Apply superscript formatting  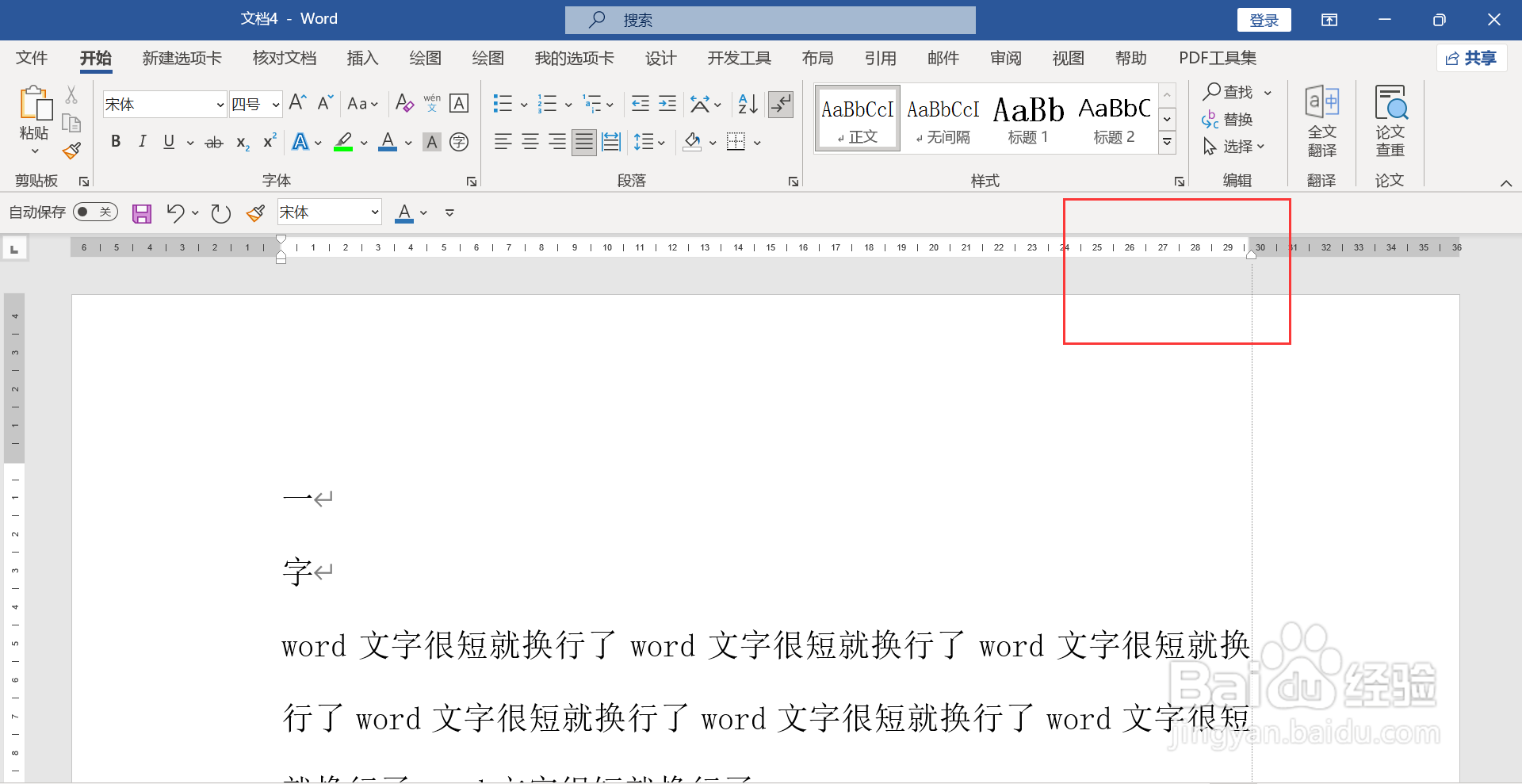(x=270, y=141)
